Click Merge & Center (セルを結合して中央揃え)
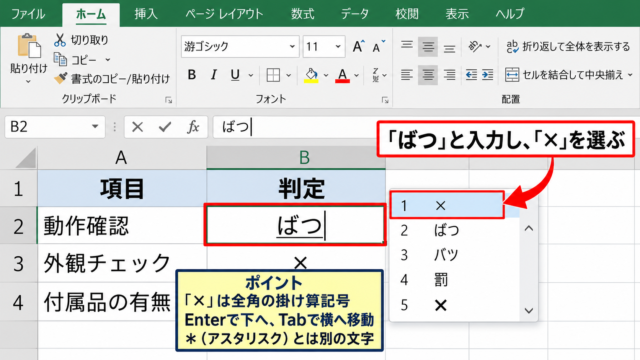Screen dimensions: 640x360 (564, 75)
